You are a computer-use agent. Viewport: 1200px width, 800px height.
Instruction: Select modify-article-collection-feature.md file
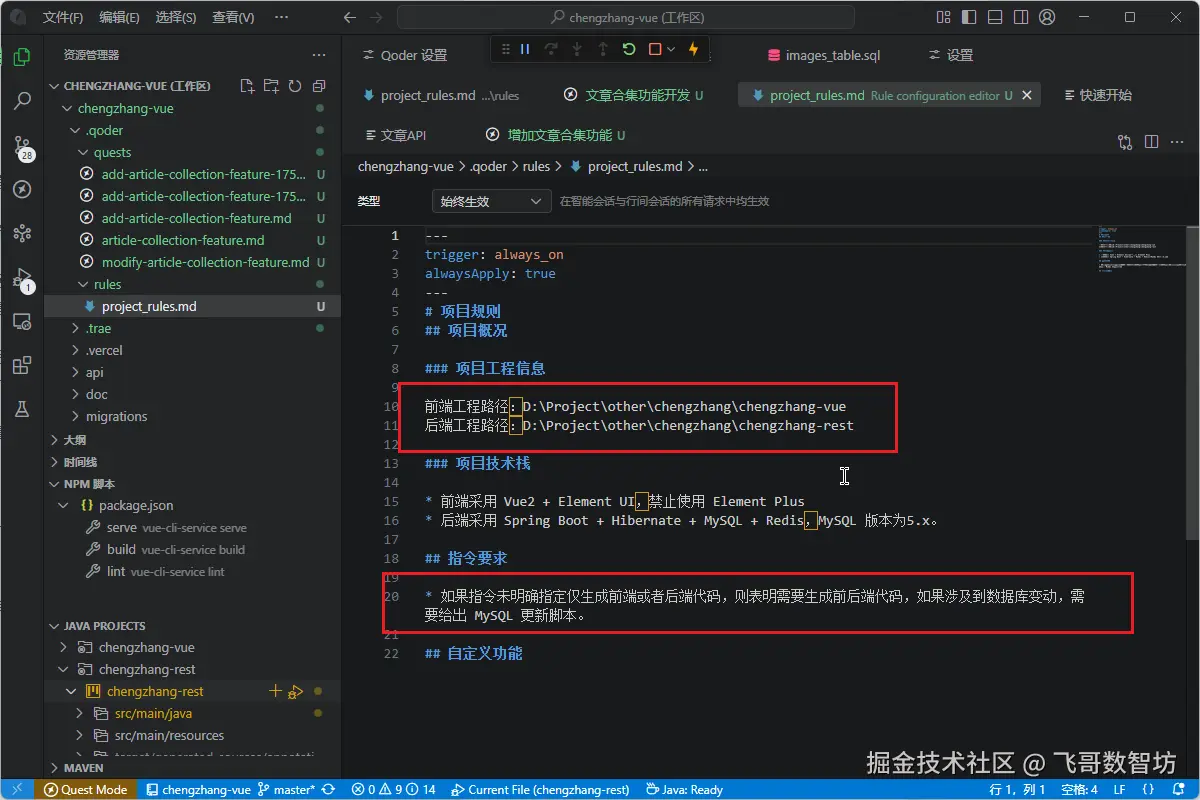tap(206, 262)
